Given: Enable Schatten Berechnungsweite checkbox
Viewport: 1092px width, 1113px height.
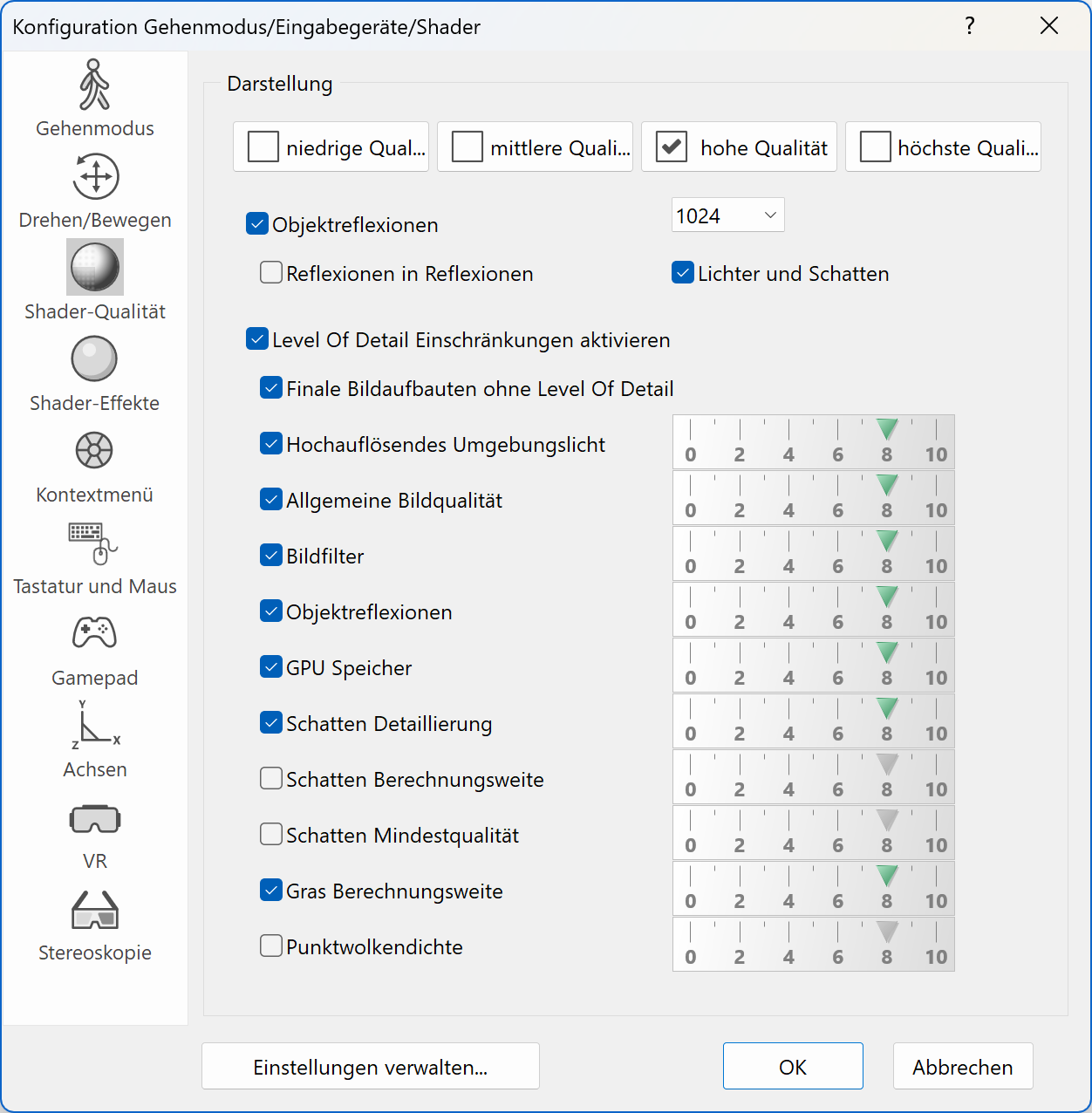Looking at the screenshot, I should 271,778.
